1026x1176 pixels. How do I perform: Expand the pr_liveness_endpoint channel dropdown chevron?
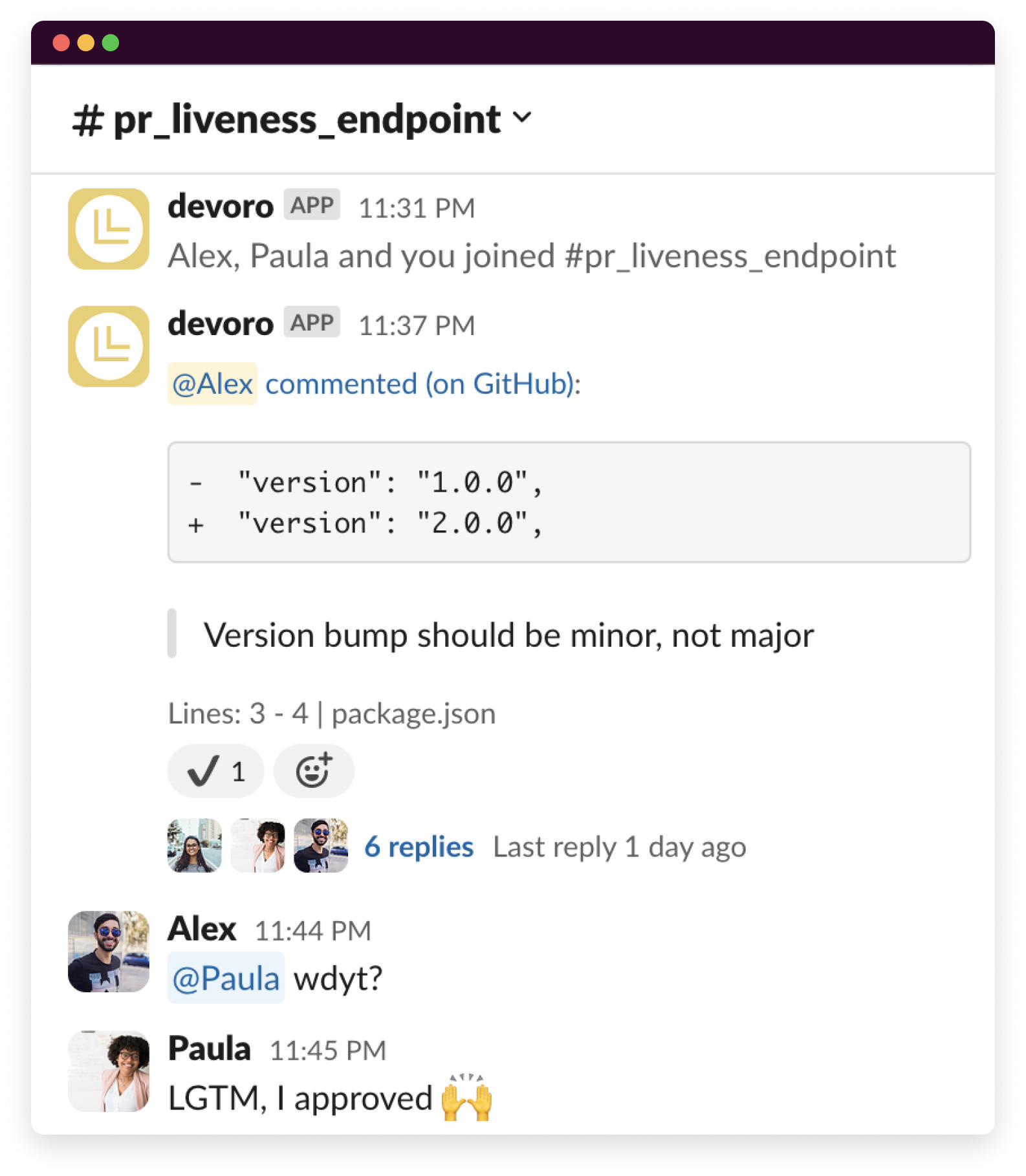point(522,118)
